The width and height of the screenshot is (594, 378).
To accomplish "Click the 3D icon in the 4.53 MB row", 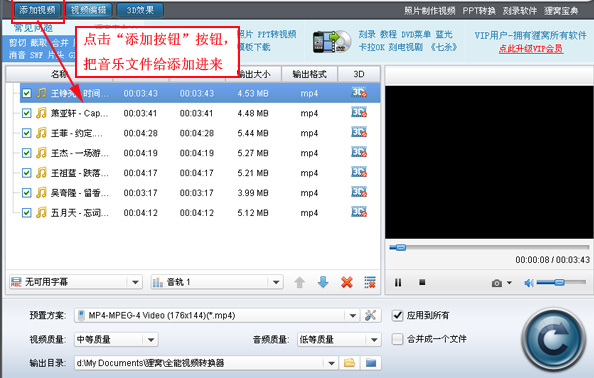I will [x=359, y=92].
